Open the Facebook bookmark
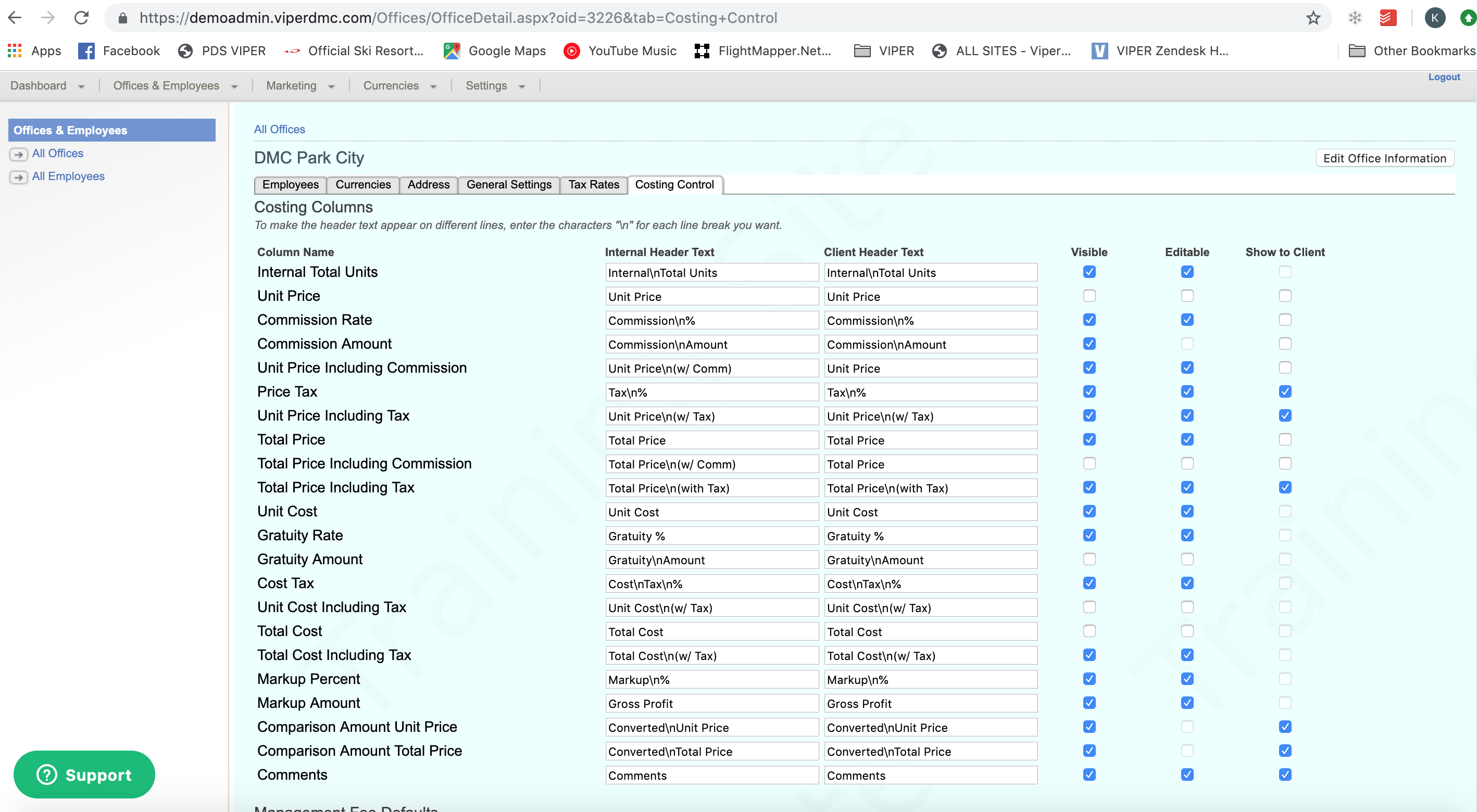This screenshot has height=812, width=1477. point(119,50)
